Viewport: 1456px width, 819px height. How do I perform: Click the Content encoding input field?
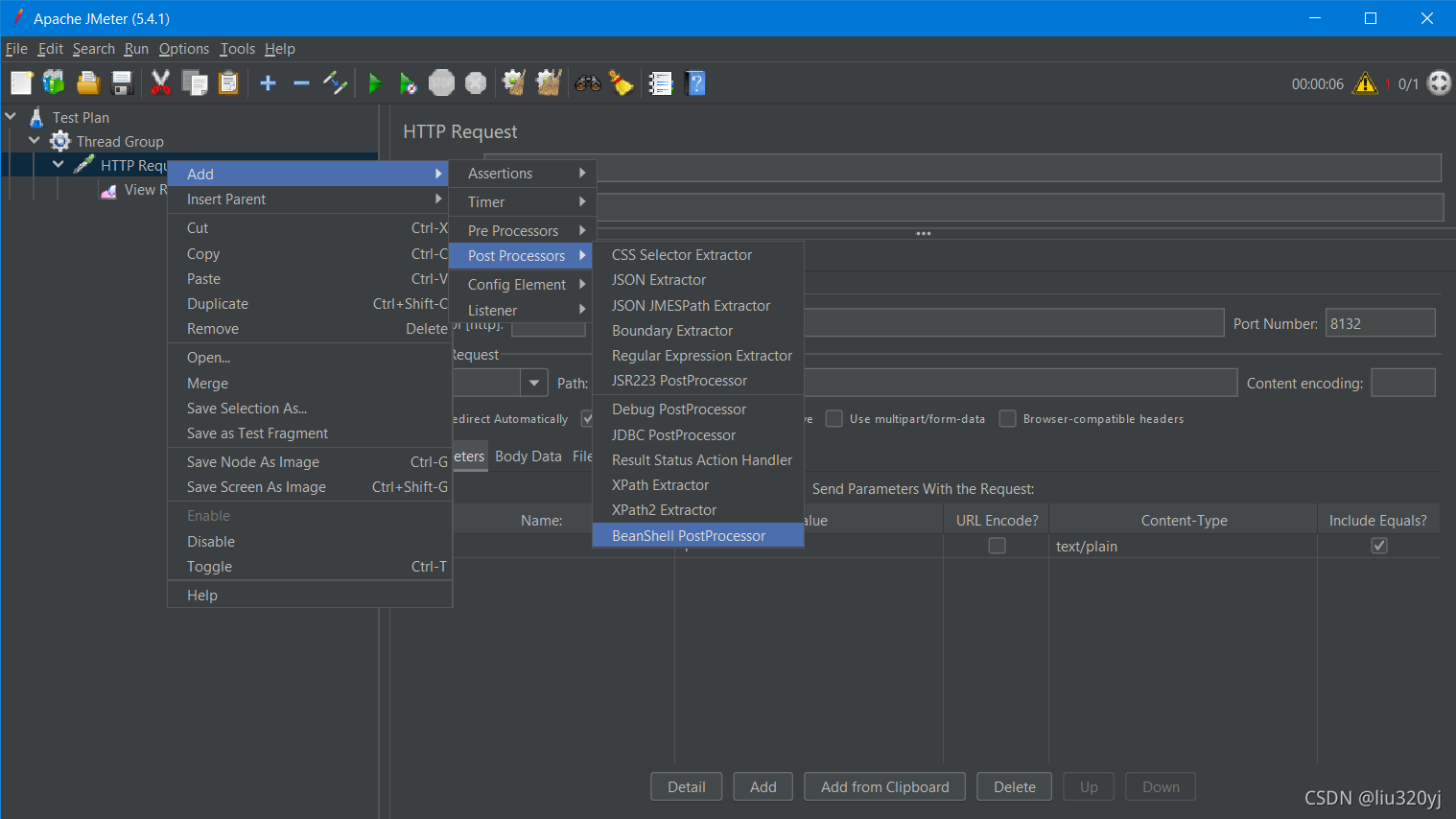(x=1403, y=383)
